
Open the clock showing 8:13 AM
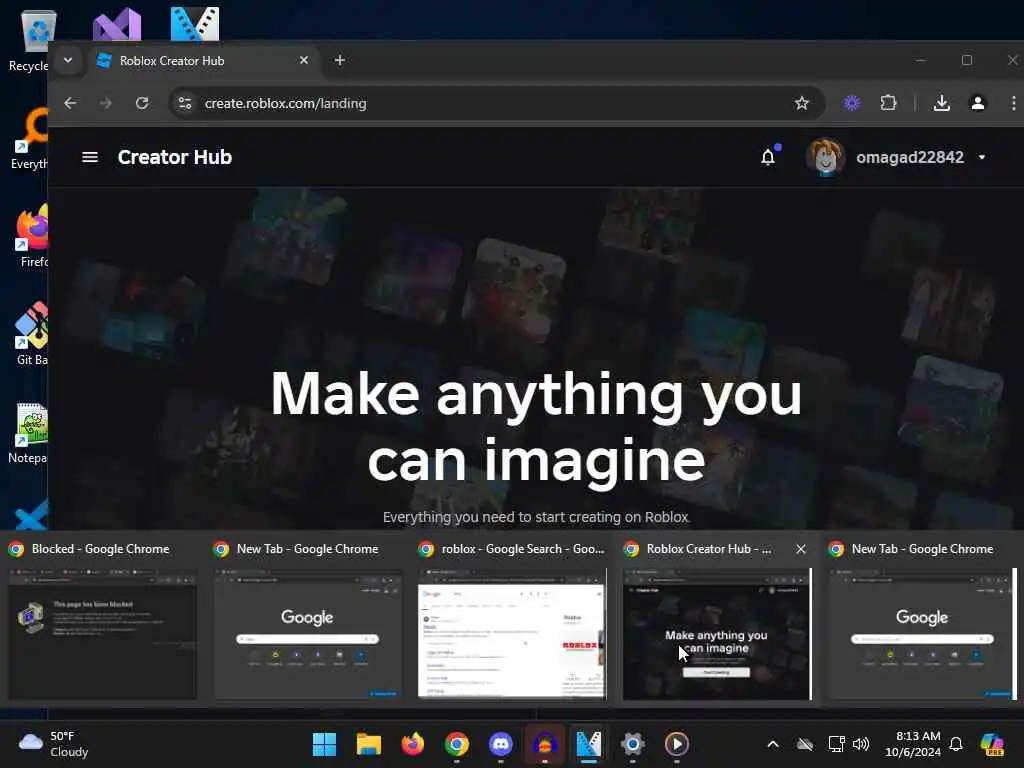pyautogui.click(x=912, y=744)
